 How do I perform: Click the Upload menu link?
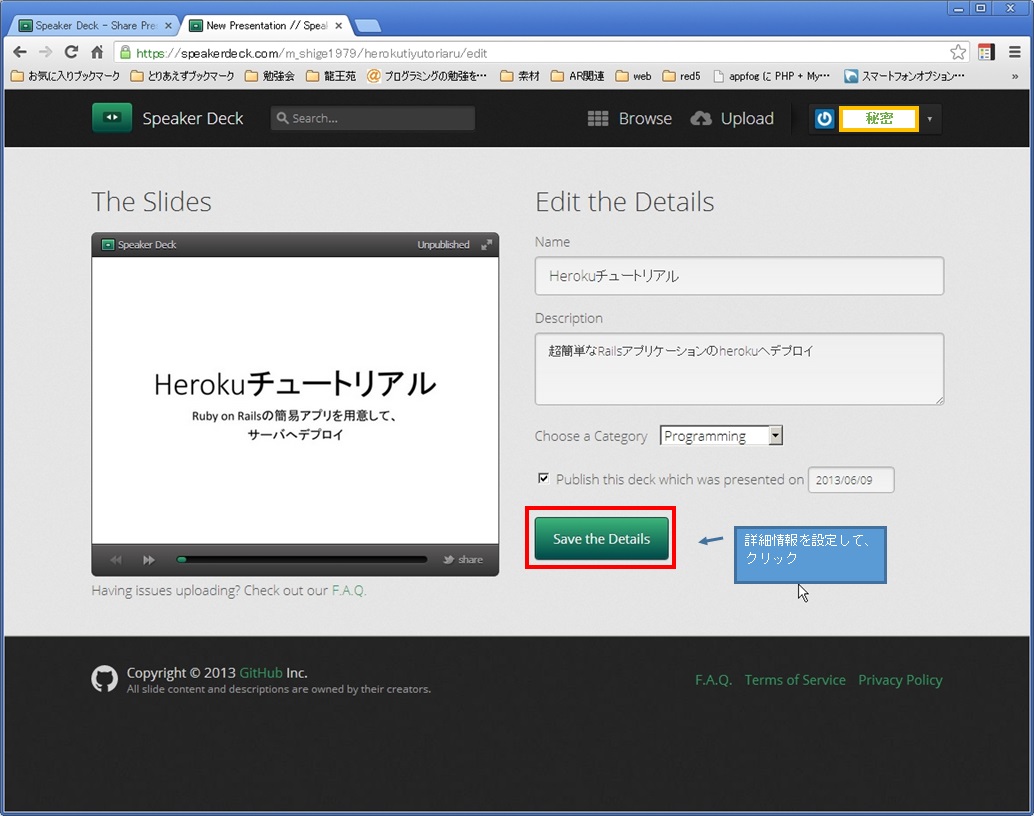tap(747, 119)
